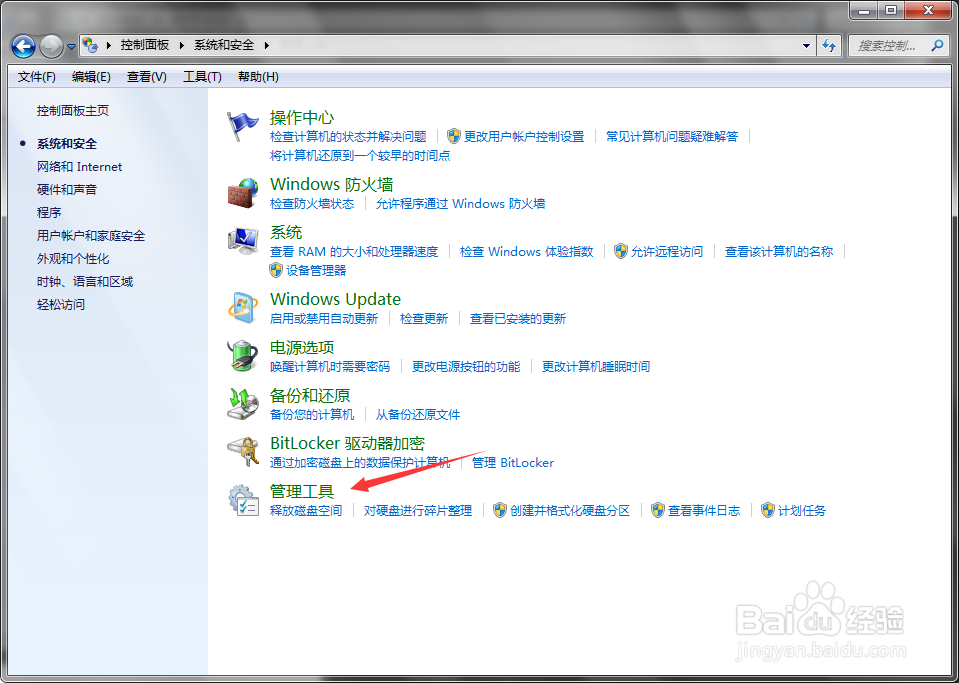
Task: Click the Power Options battery icon
Action: coord(243,356)
